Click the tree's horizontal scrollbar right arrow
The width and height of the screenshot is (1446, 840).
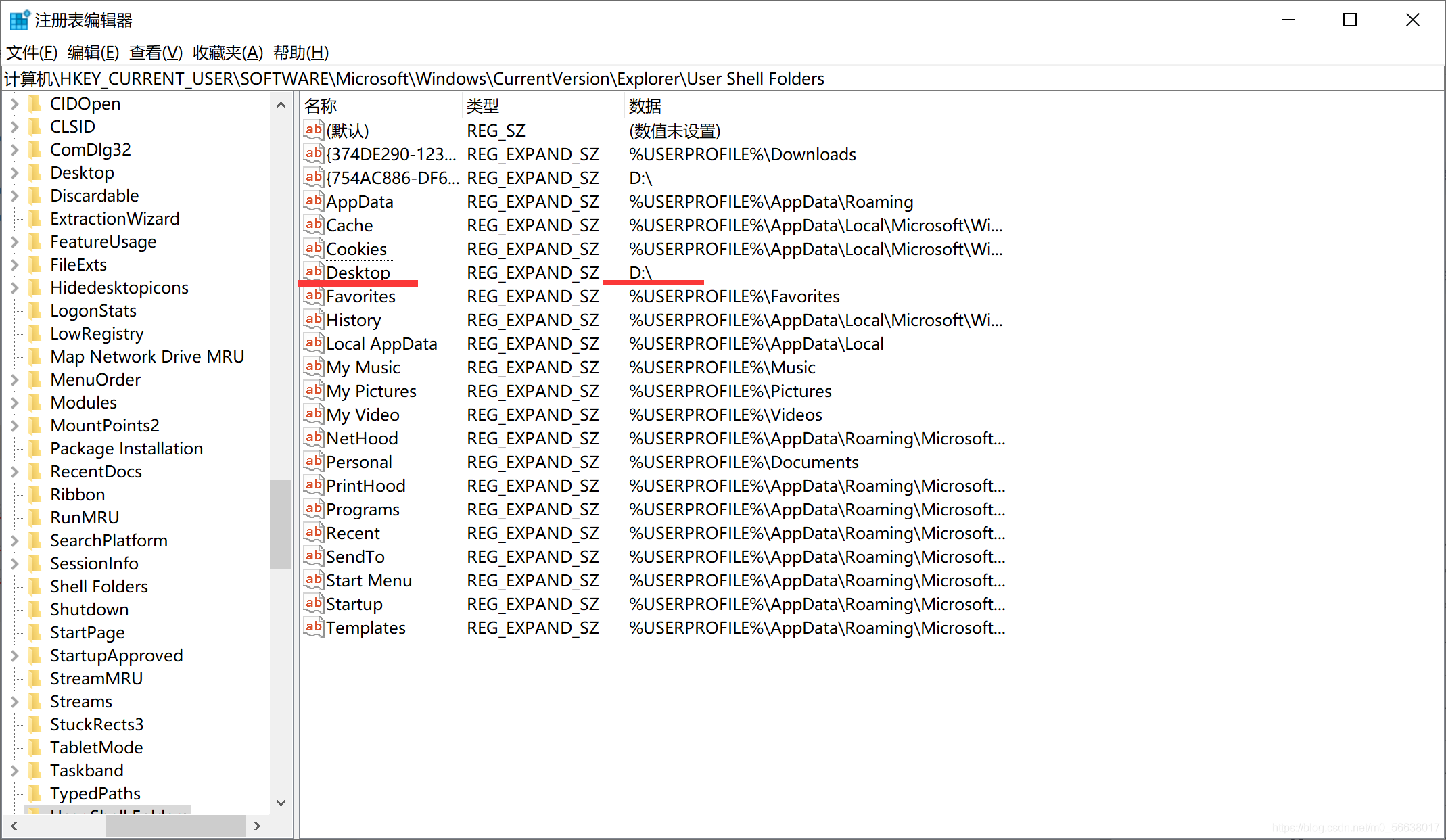(257, 826)
